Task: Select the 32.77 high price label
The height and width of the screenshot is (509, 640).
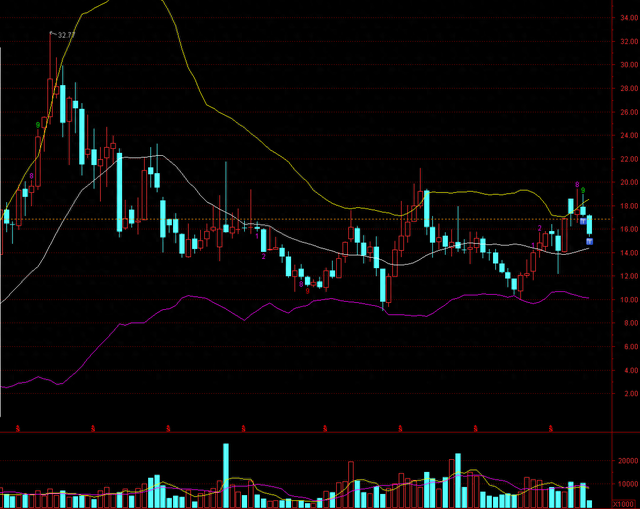Action: (67, 36)
